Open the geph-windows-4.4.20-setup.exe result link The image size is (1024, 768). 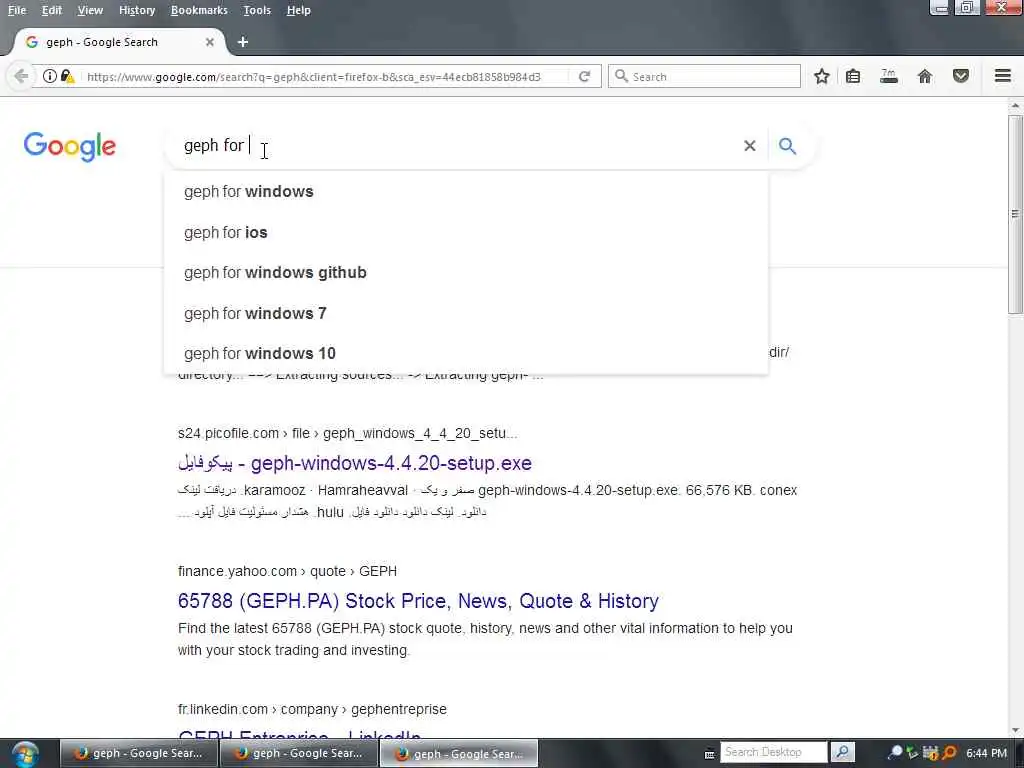coord(355,463)
